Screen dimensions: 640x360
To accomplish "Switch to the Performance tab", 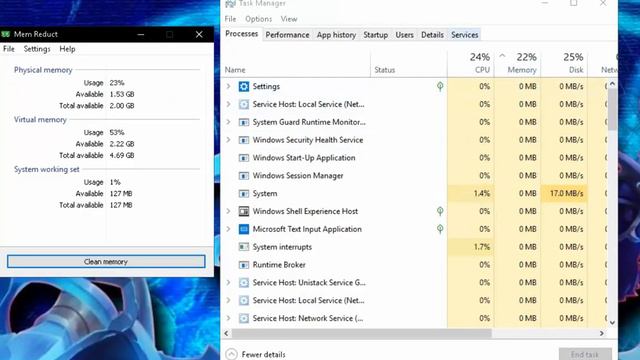I will click(x=287, y=35).
